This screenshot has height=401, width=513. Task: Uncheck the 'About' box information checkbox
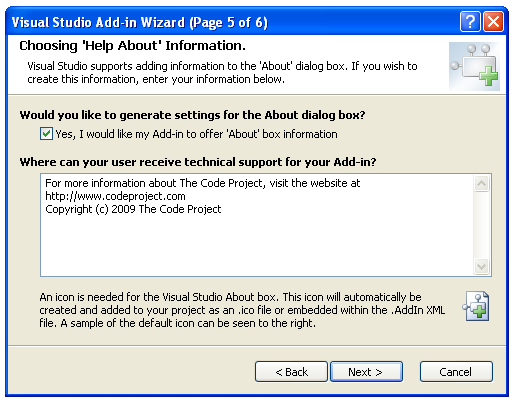(x=46, y=134)
